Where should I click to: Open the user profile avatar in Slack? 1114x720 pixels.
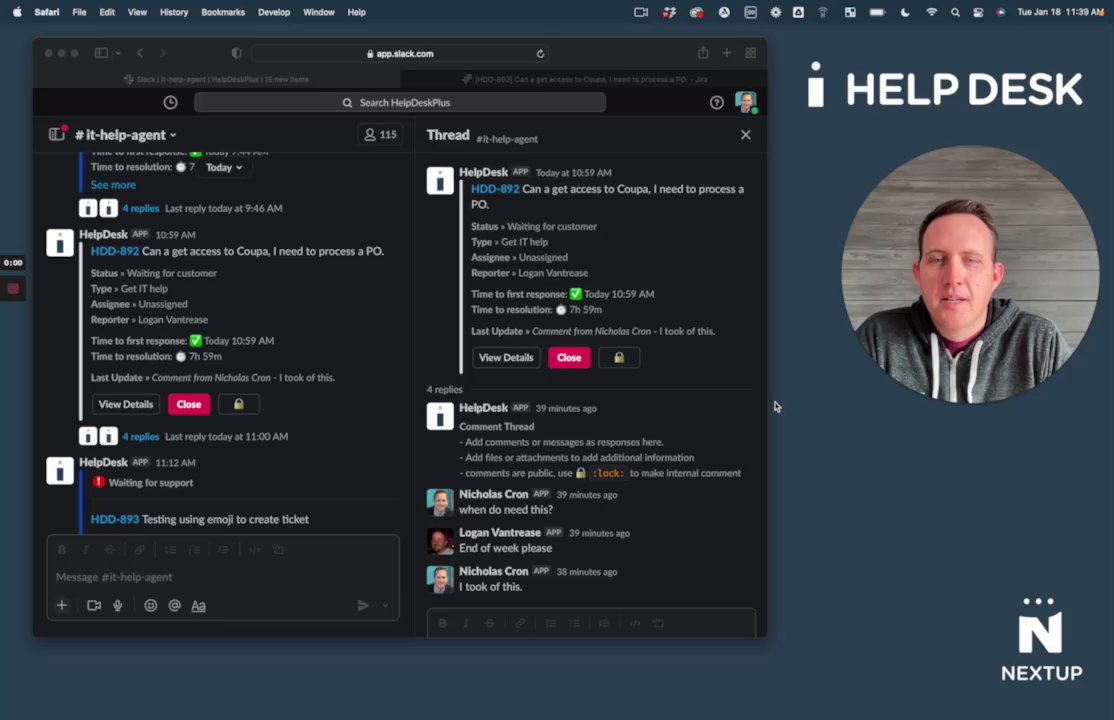point(745,102)
